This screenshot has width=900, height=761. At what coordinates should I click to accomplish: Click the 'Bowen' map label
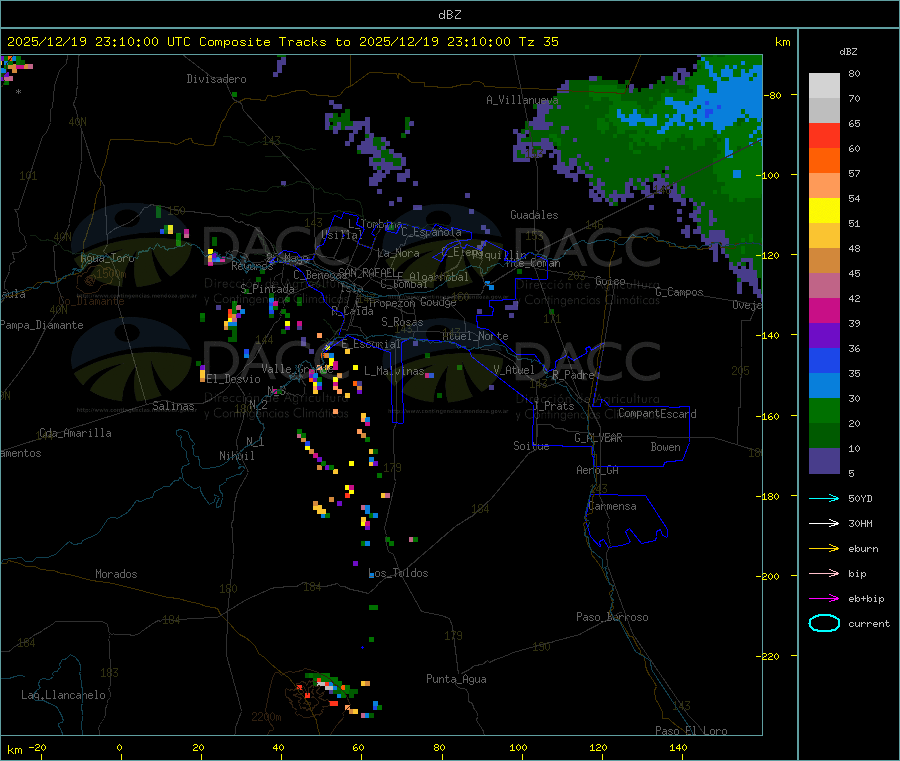[665, 447]
